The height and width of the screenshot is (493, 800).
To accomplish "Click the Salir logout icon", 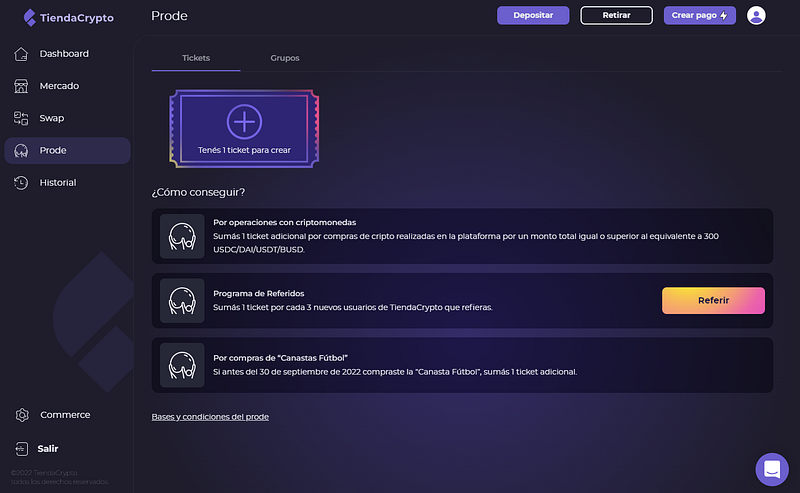I will point(21,449).
